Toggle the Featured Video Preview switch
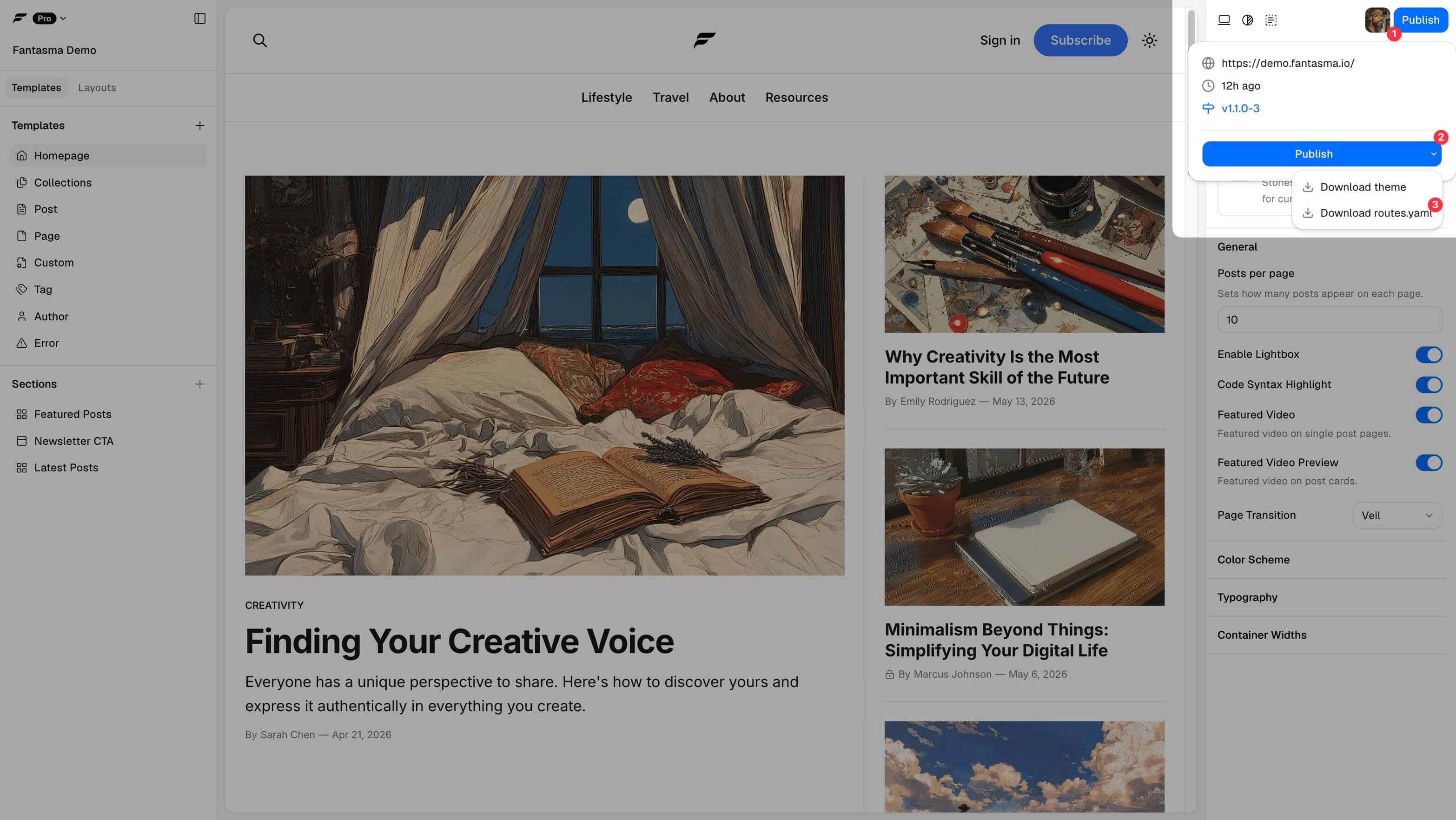1456x820 pixels. pyautogui.click(x=1428, y=463)
